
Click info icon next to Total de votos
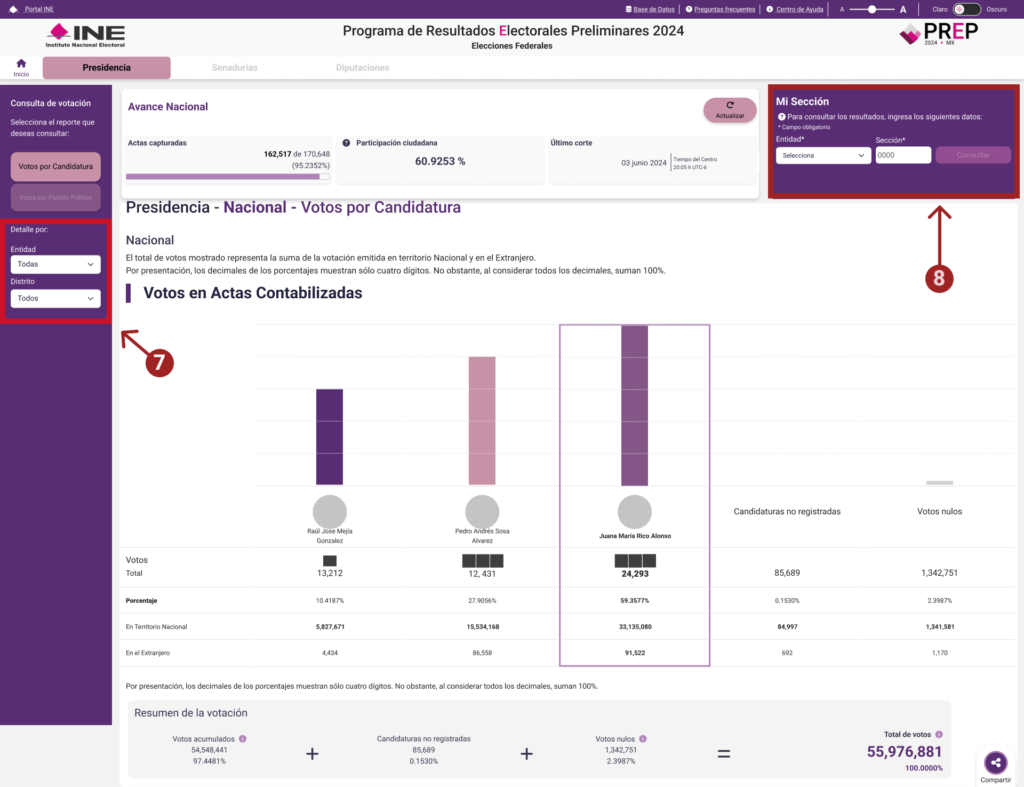tap(937, 734)
